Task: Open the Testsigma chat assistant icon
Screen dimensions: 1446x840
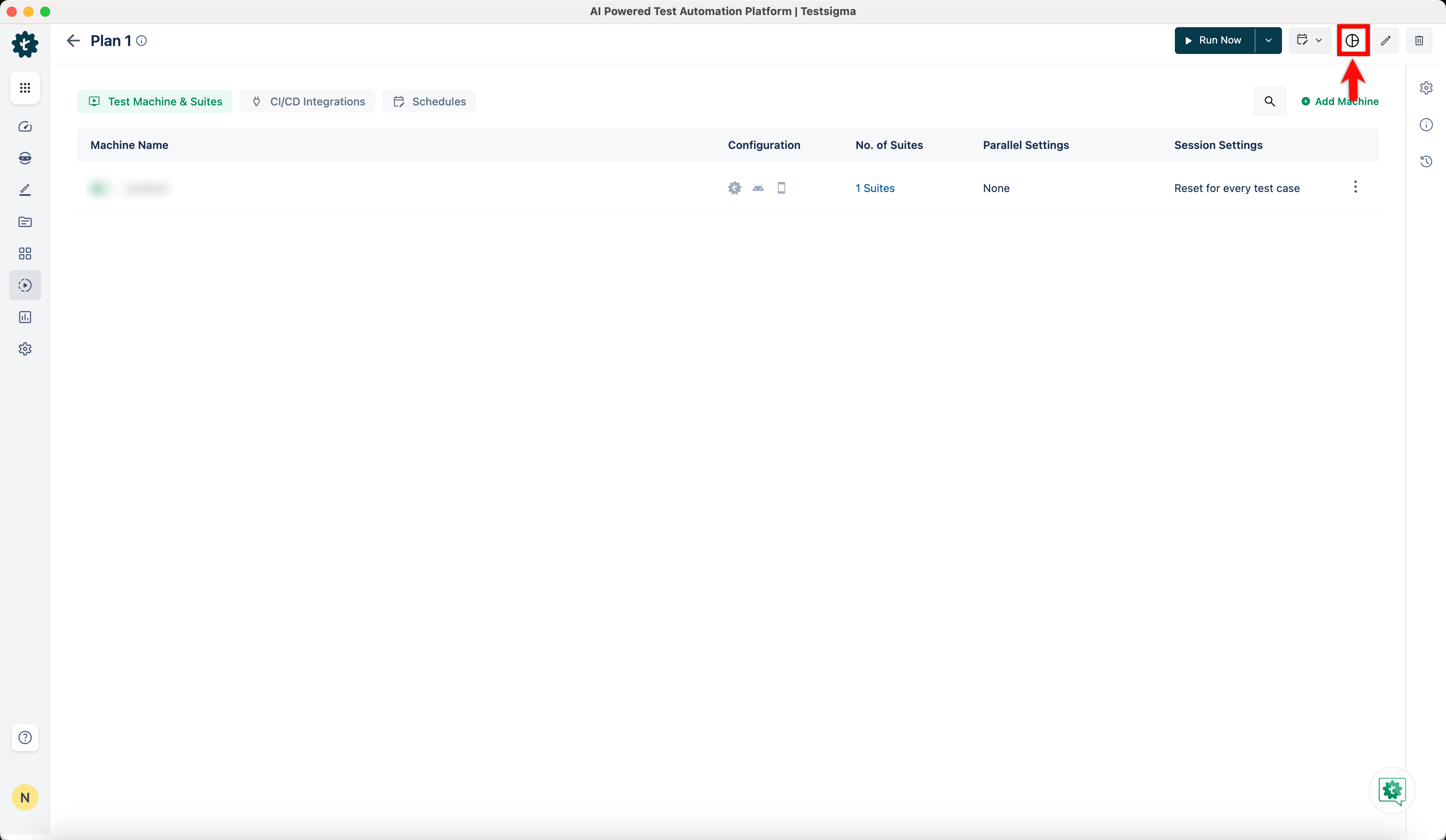Action: pos(1392,790)
